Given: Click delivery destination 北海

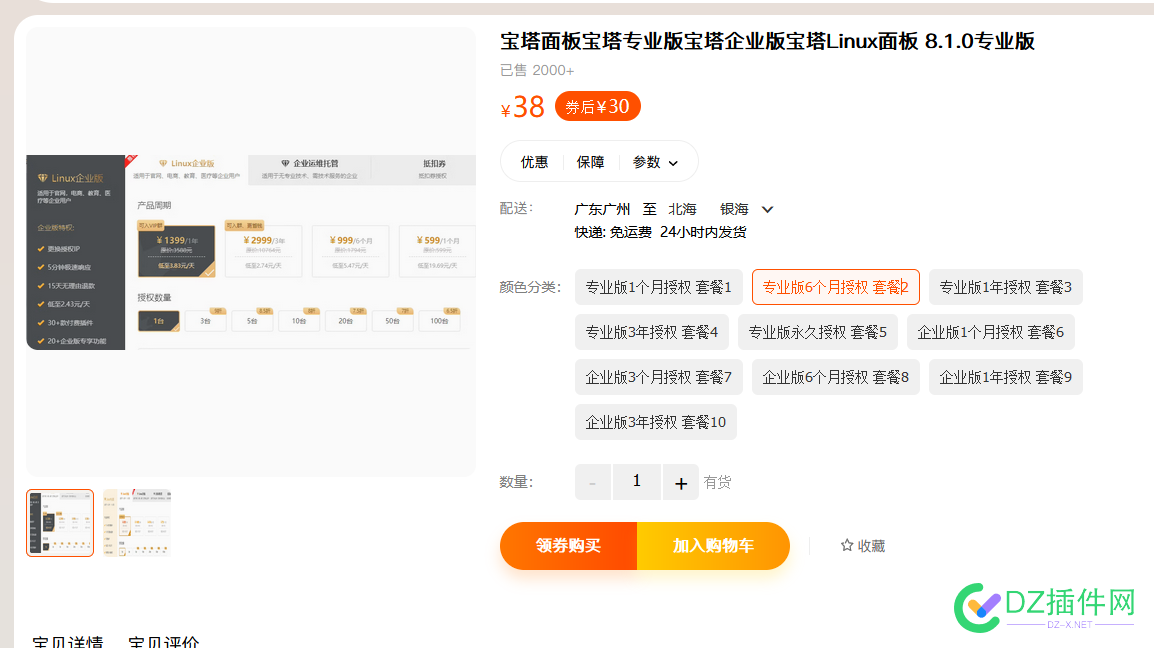Looking at the screenshot, I should [682, 209].
